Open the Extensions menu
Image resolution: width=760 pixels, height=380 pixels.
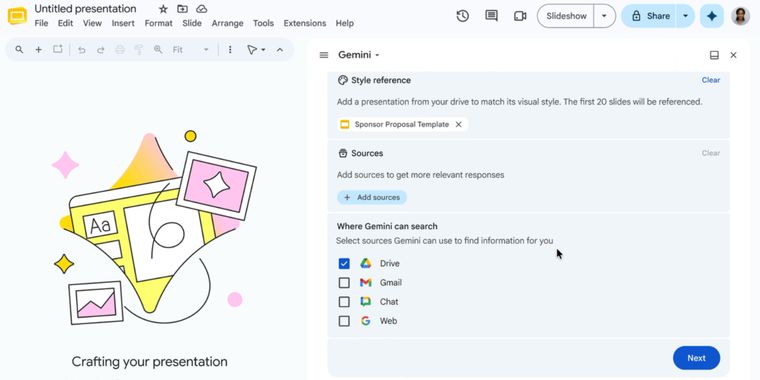point(305,23)
